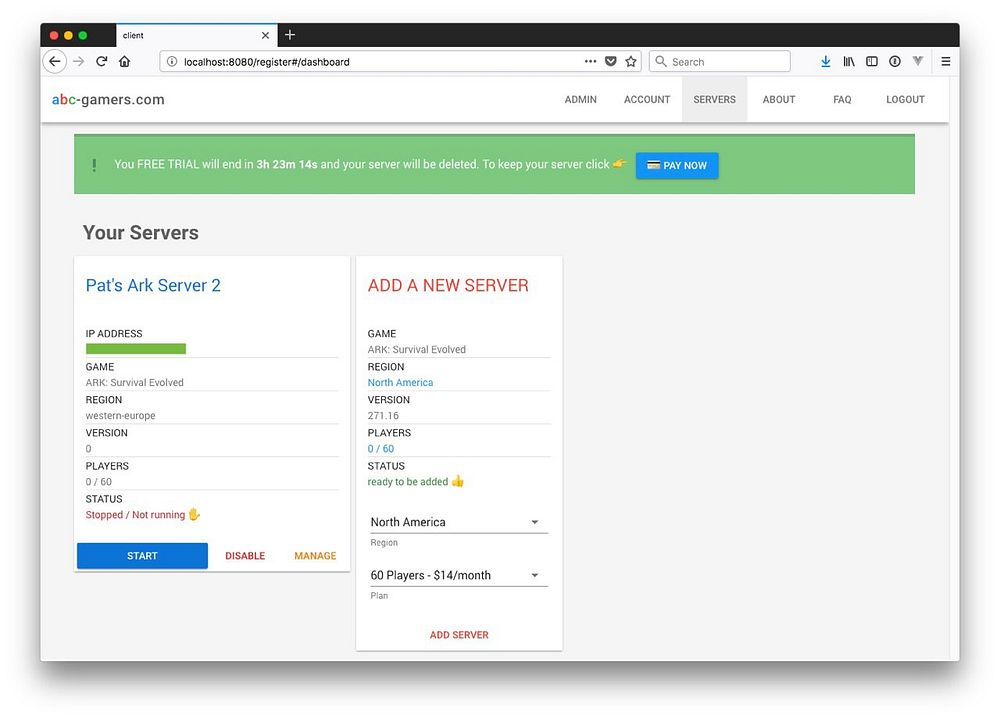Click the Vue devtools extension icon
The image size is (1000, 719).
tap(918, 61)
